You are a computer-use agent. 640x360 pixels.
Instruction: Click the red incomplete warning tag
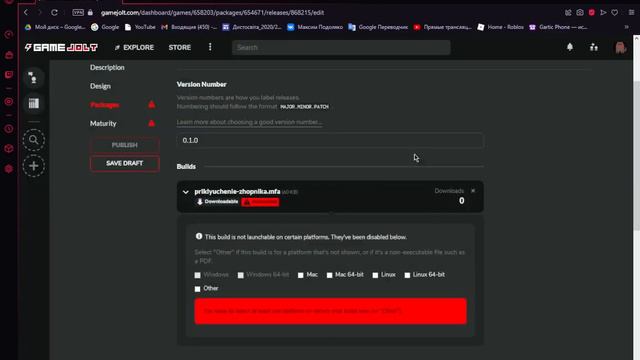260,202
